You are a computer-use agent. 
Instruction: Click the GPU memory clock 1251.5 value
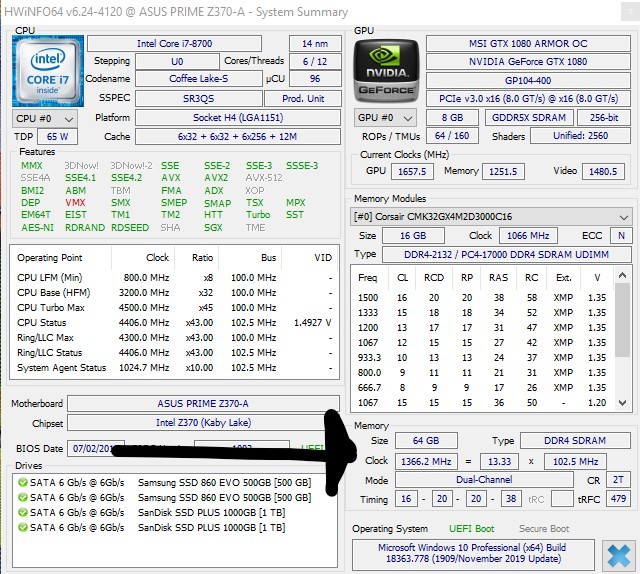coord(503,171)
